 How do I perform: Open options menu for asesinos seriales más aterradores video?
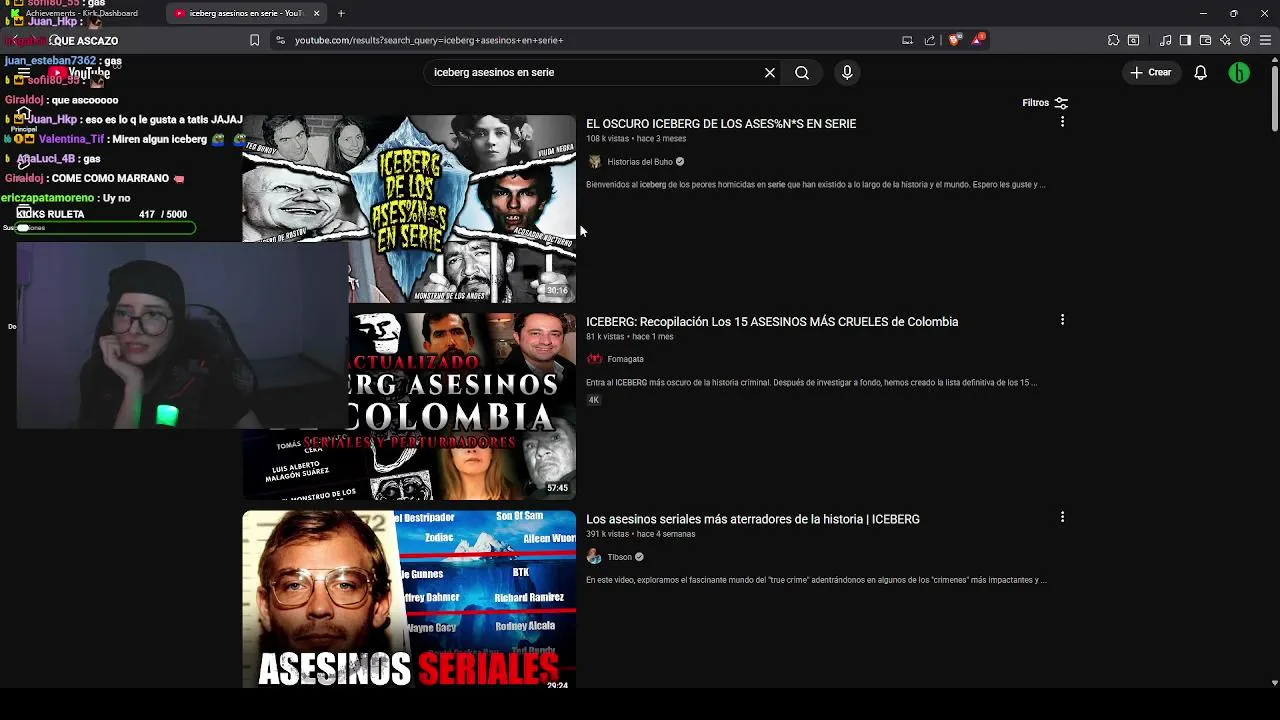coord(1062,517)
